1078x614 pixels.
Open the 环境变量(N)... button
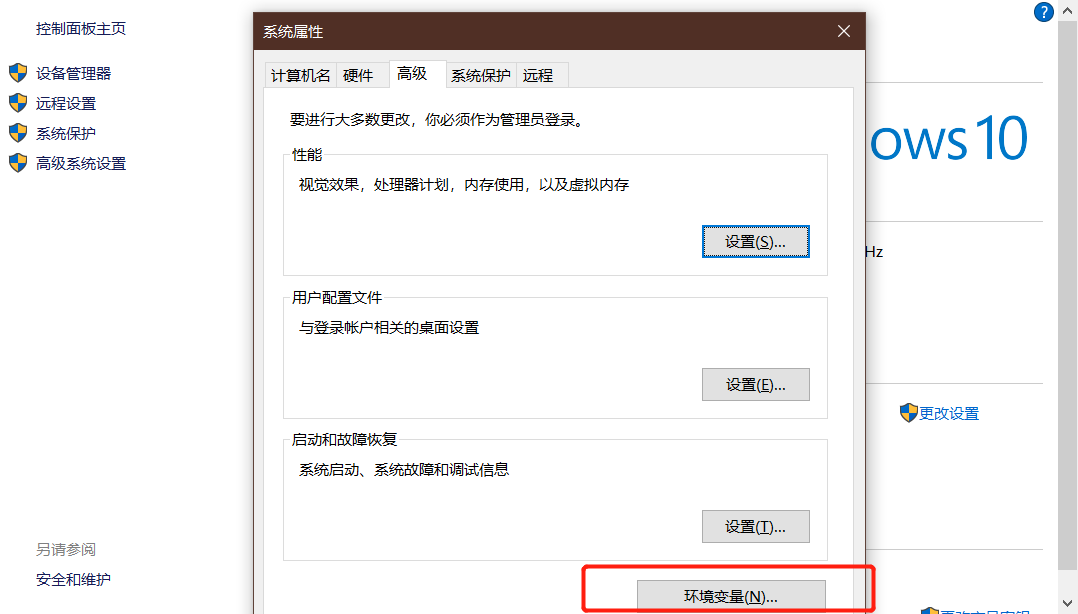(731, 596)
